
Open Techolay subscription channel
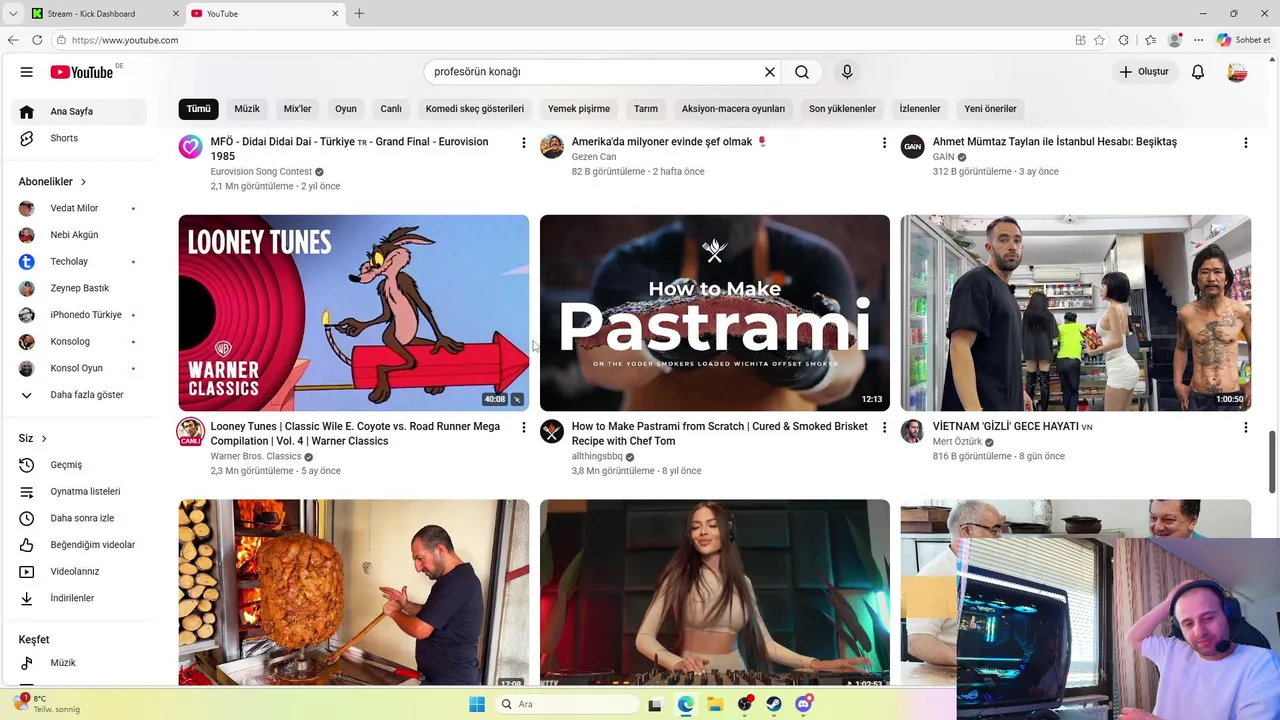point(79,262)
